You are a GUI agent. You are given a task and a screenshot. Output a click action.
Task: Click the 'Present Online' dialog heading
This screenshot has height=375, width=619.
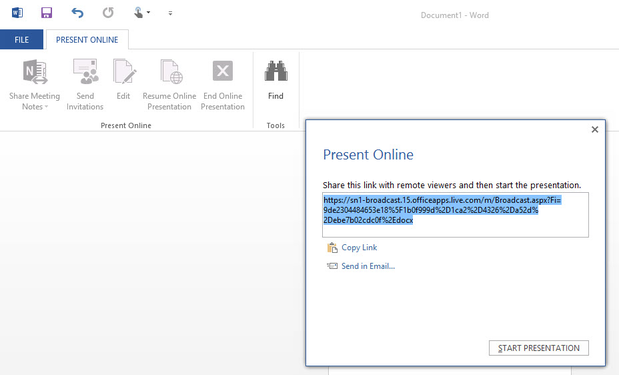pyautogui.click(x=368, y=154)
